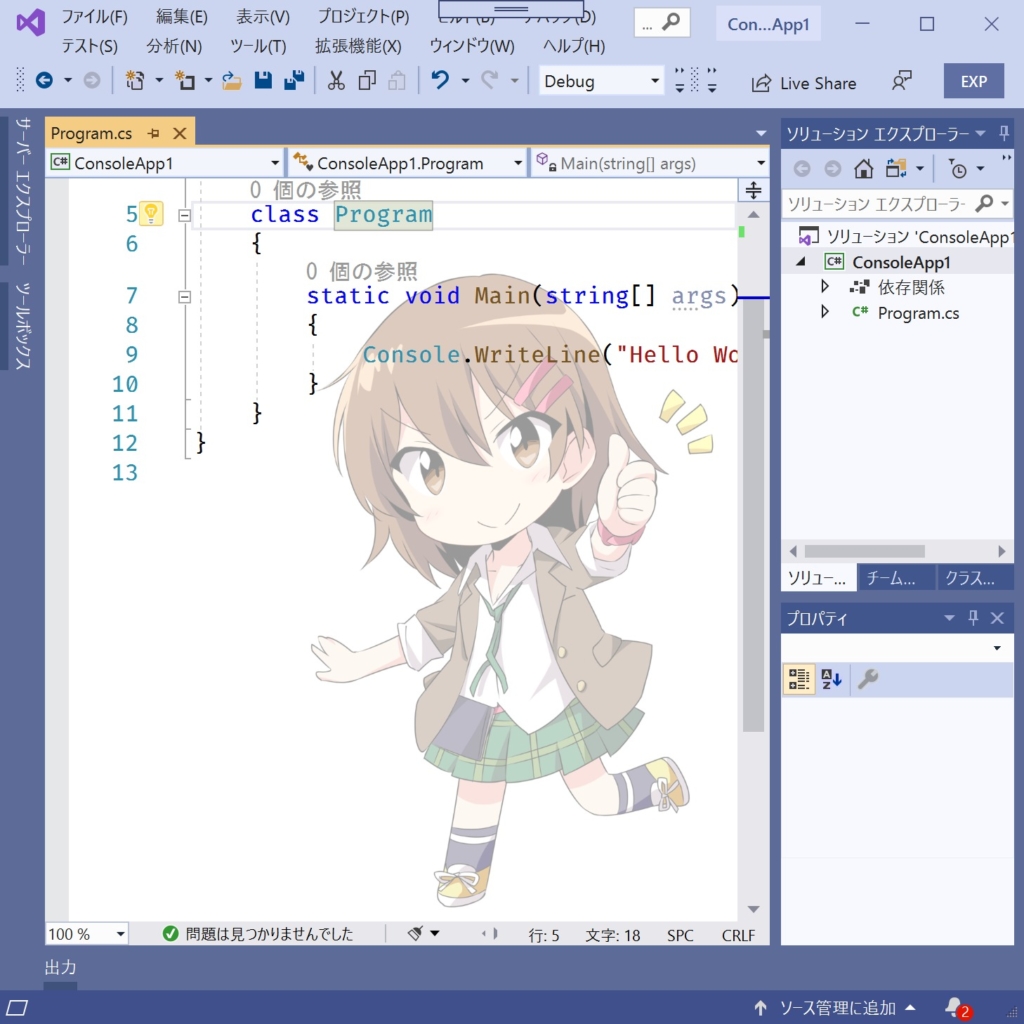
Task: Click the Live Share button
Action: pos(804,83)
